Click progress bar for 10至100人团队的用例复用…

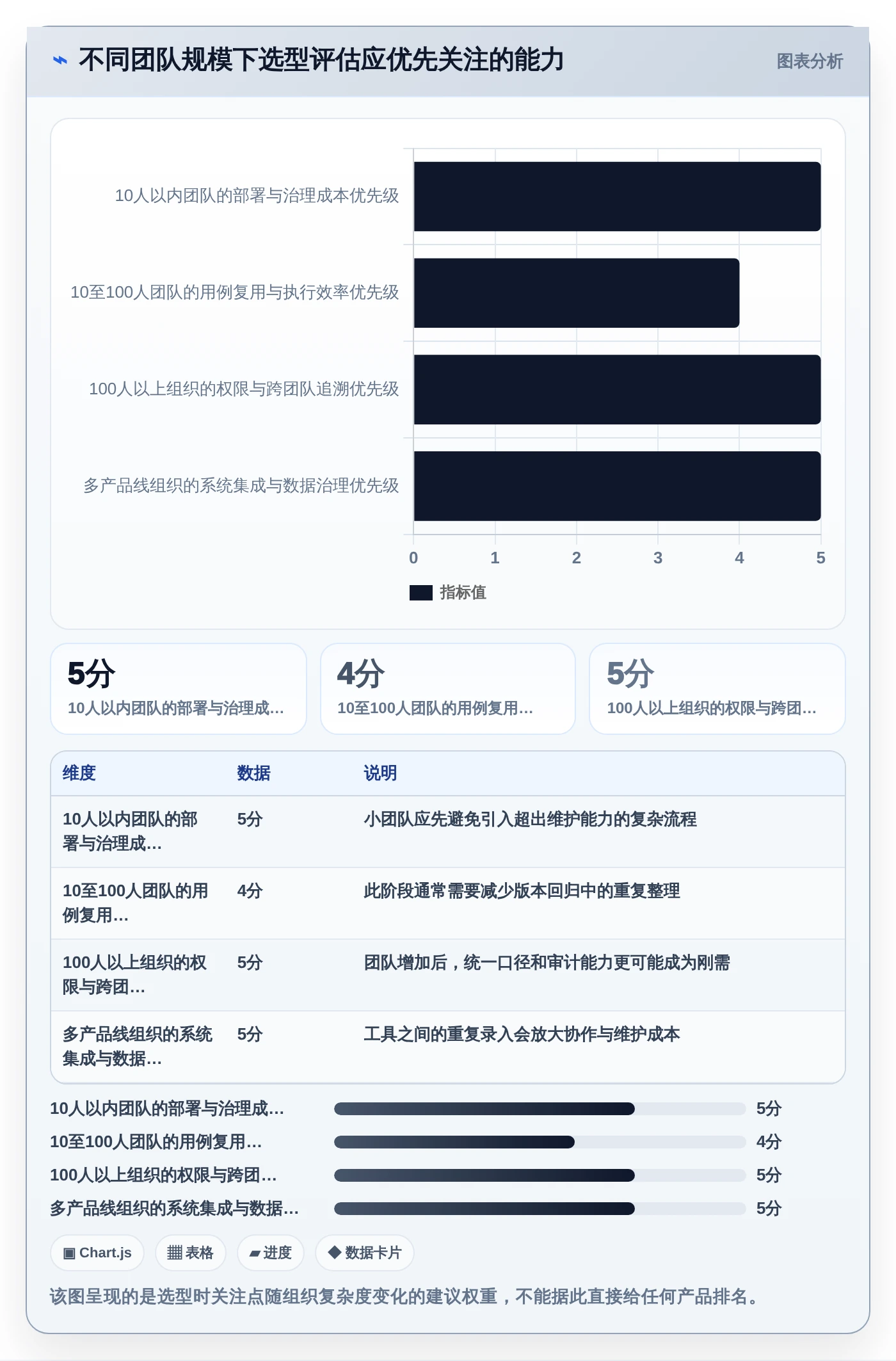point(540,1142)
